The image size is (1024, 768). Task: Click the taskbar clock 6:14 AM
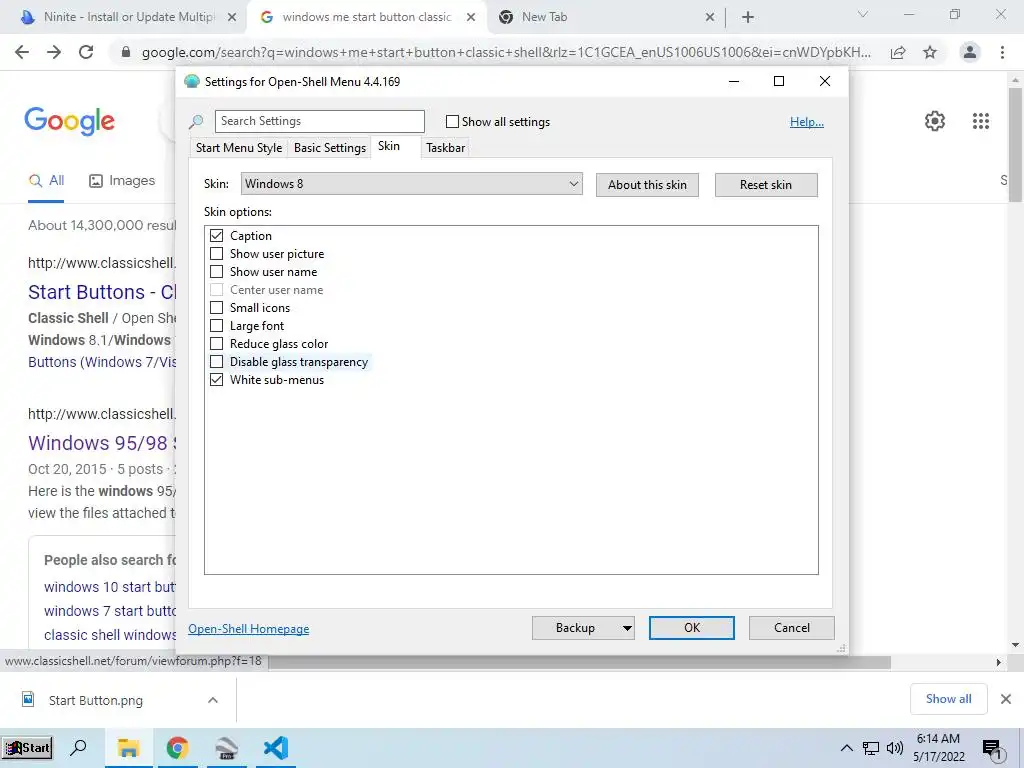tap(938, 739)
